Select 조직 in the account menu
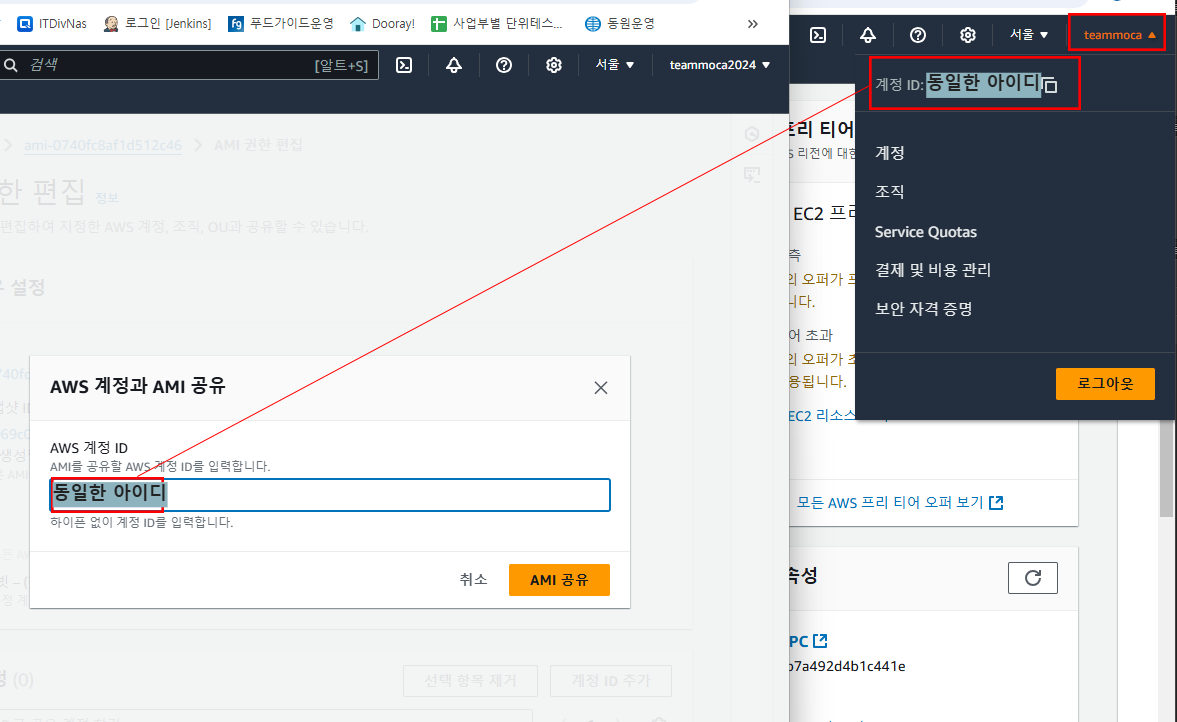The width and height of the screenshot is (1177, 722). 890,191
